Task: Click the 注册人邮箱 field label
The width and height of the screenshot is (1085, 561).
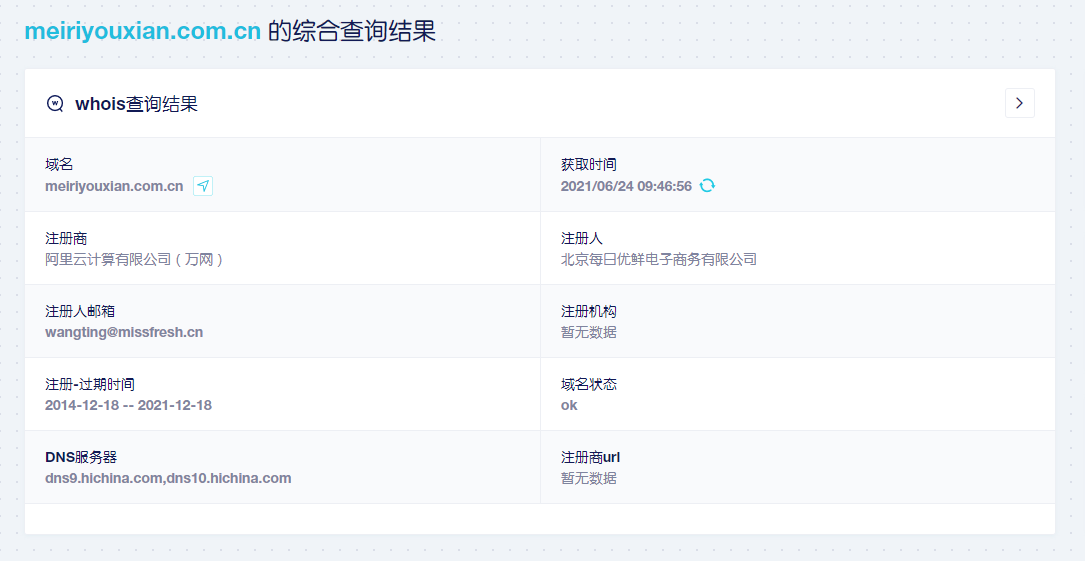Action: [80, 311]
